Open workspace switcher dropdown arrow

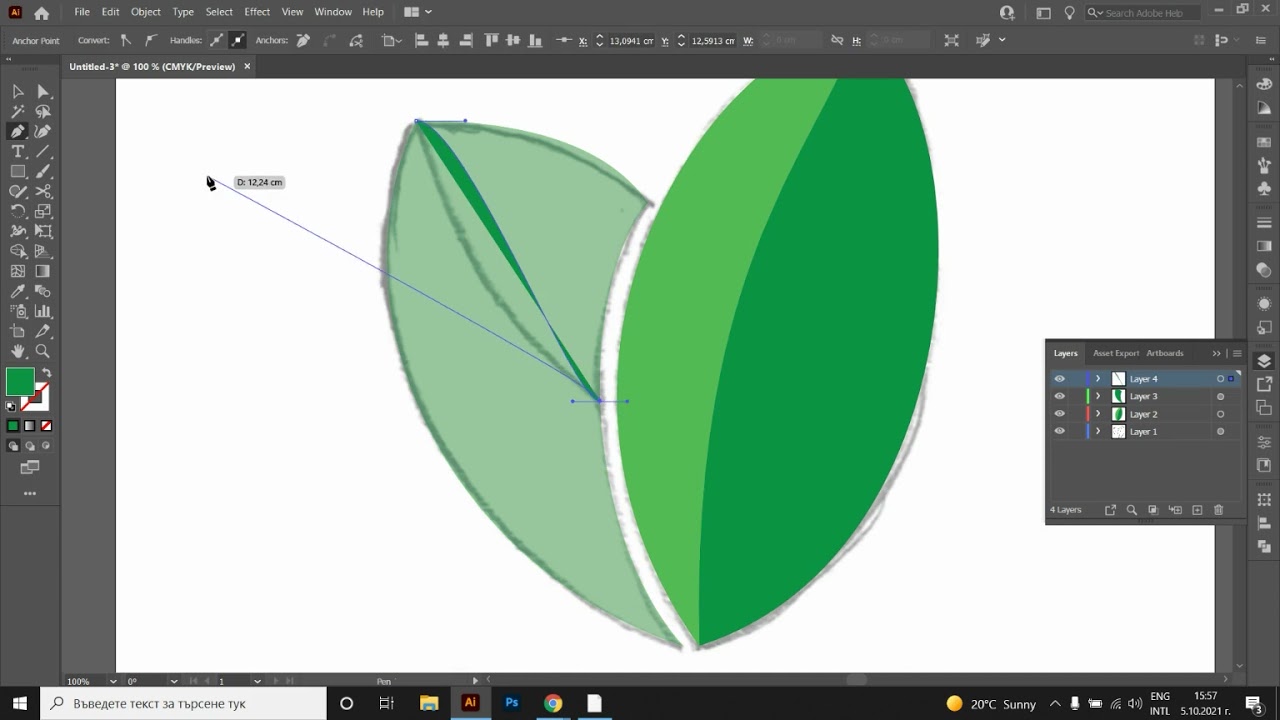[429, 12]
